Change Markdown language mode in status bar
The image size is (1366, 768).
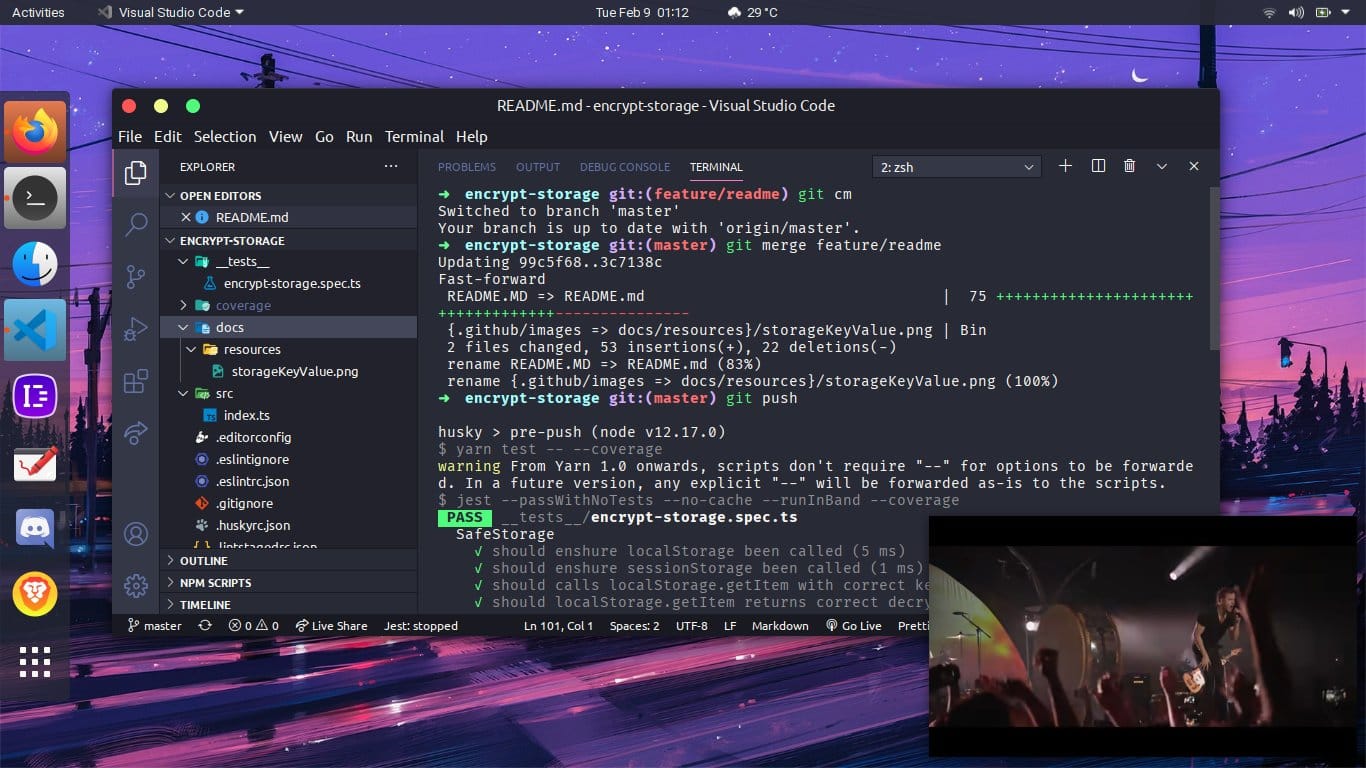tap(779, 625)
